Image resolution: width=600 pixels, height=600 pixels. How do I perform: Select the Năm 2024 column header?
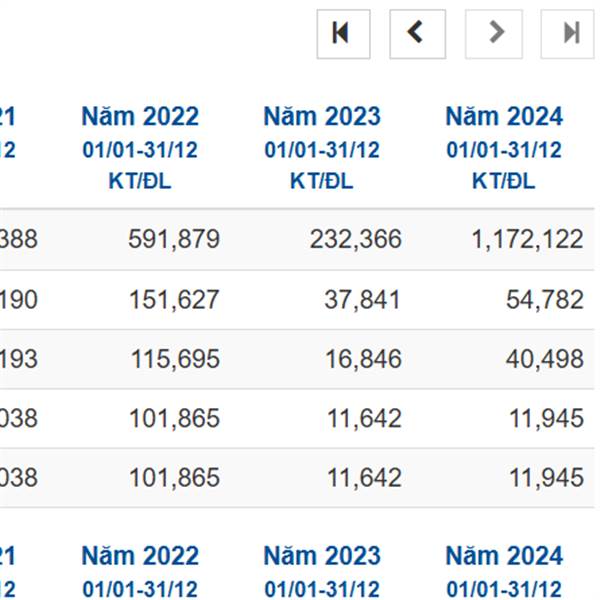(504, 116)
